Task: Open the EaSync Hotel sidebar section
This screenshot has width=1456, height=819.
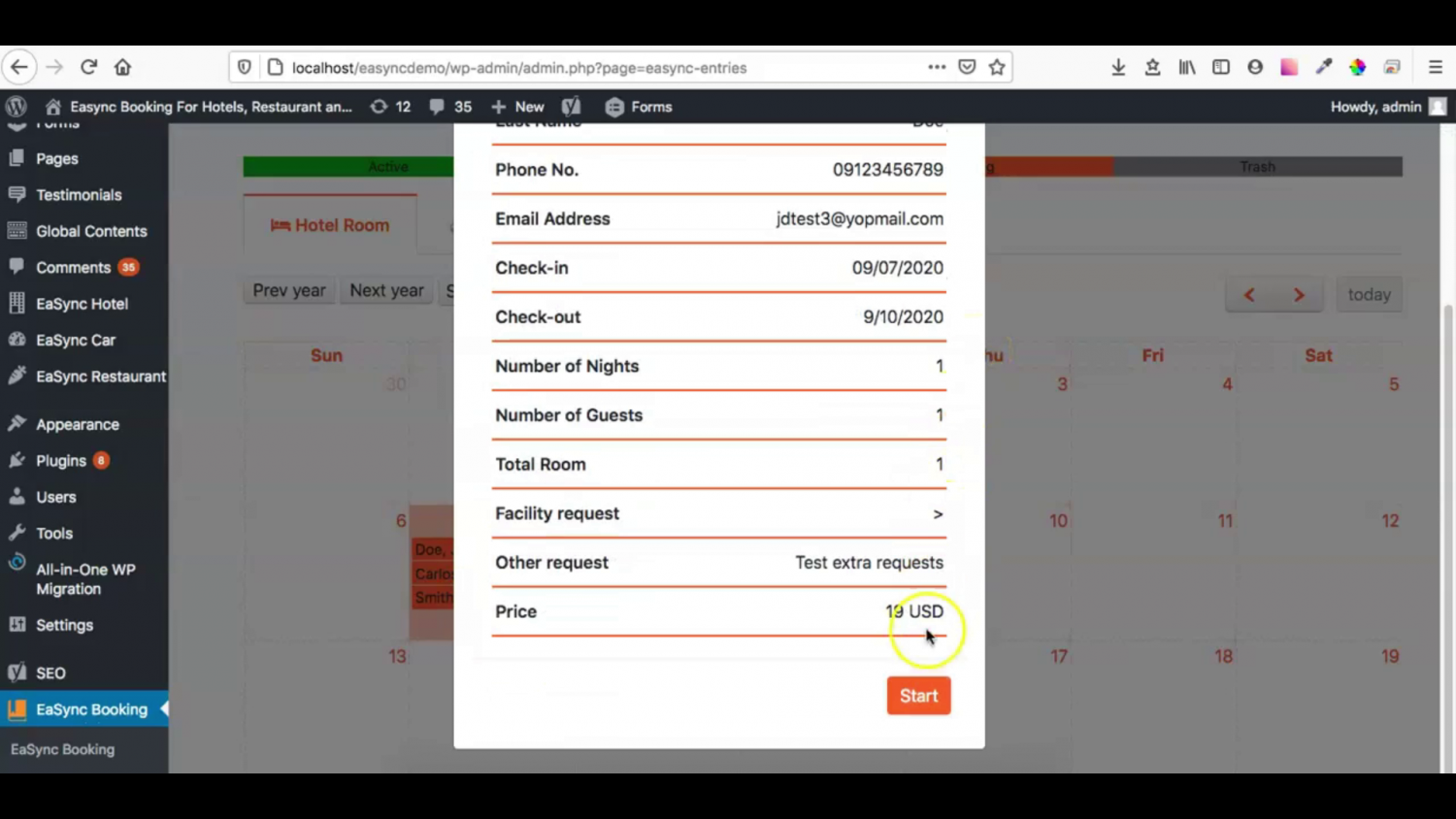Action: pos(82,304)
